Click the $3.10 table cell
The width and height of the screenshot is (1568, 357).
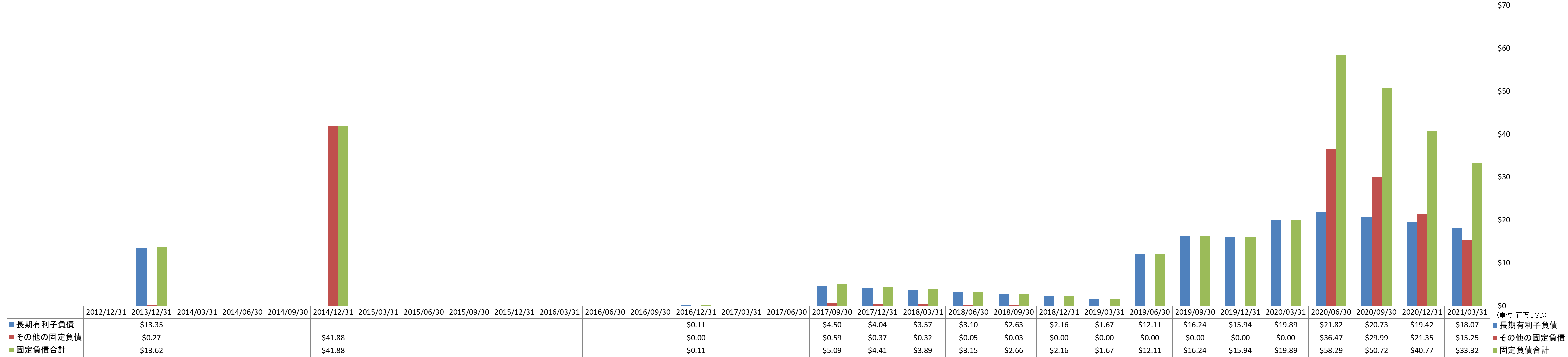(969, 325)
